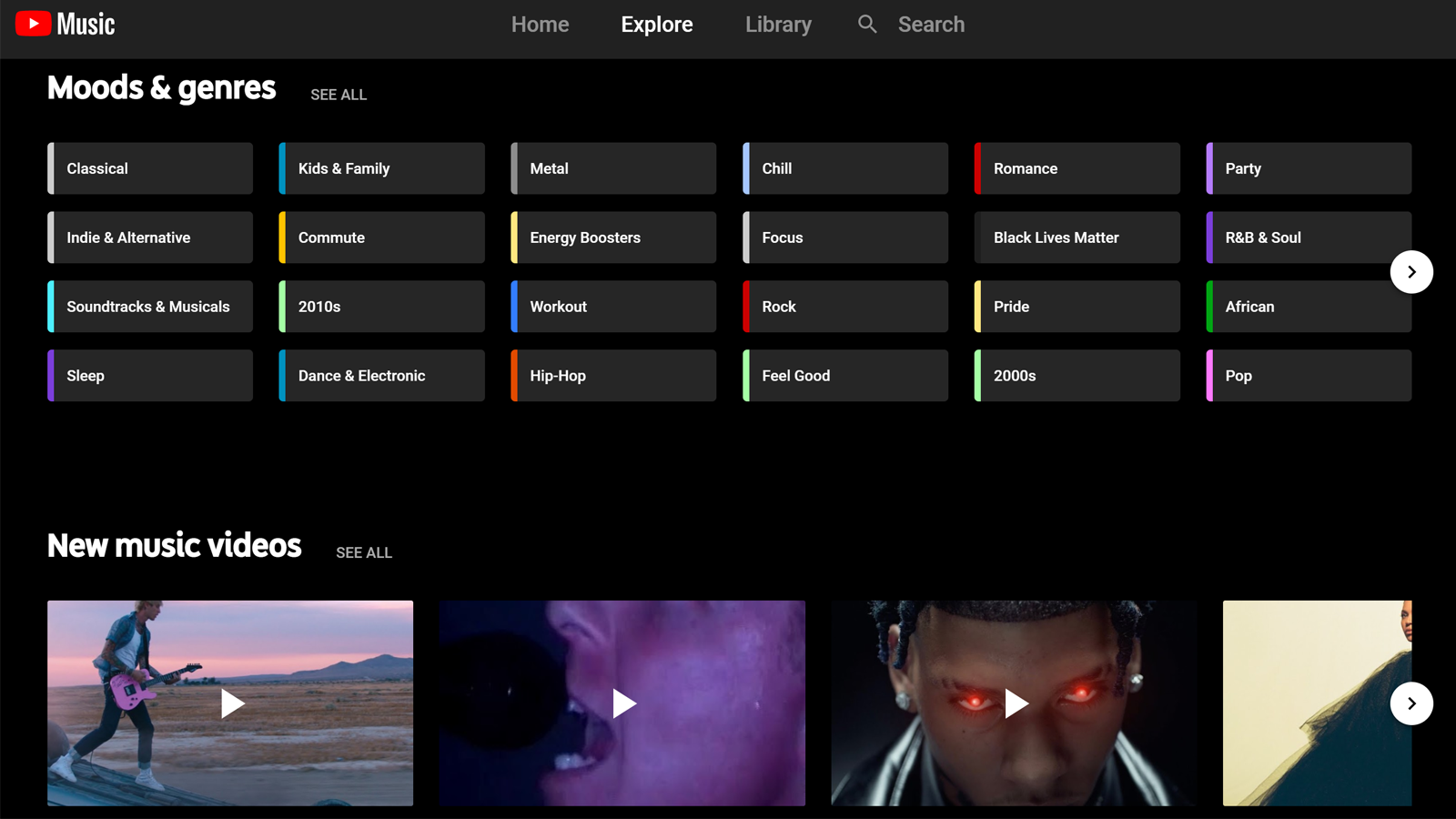
Task: Open Soundtracks & Musicals category
Action: [x=150, y=307]
